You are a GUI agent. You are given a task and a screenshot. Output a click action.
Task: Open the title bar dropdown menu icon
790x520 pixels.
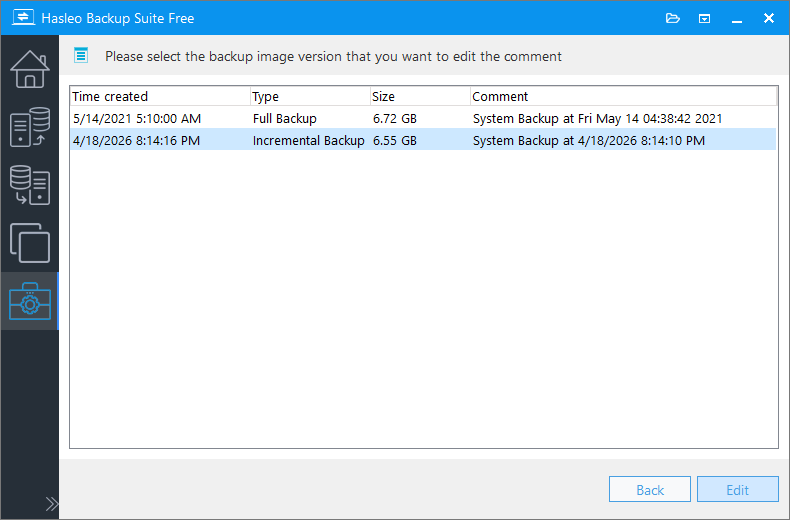(704, 19)
